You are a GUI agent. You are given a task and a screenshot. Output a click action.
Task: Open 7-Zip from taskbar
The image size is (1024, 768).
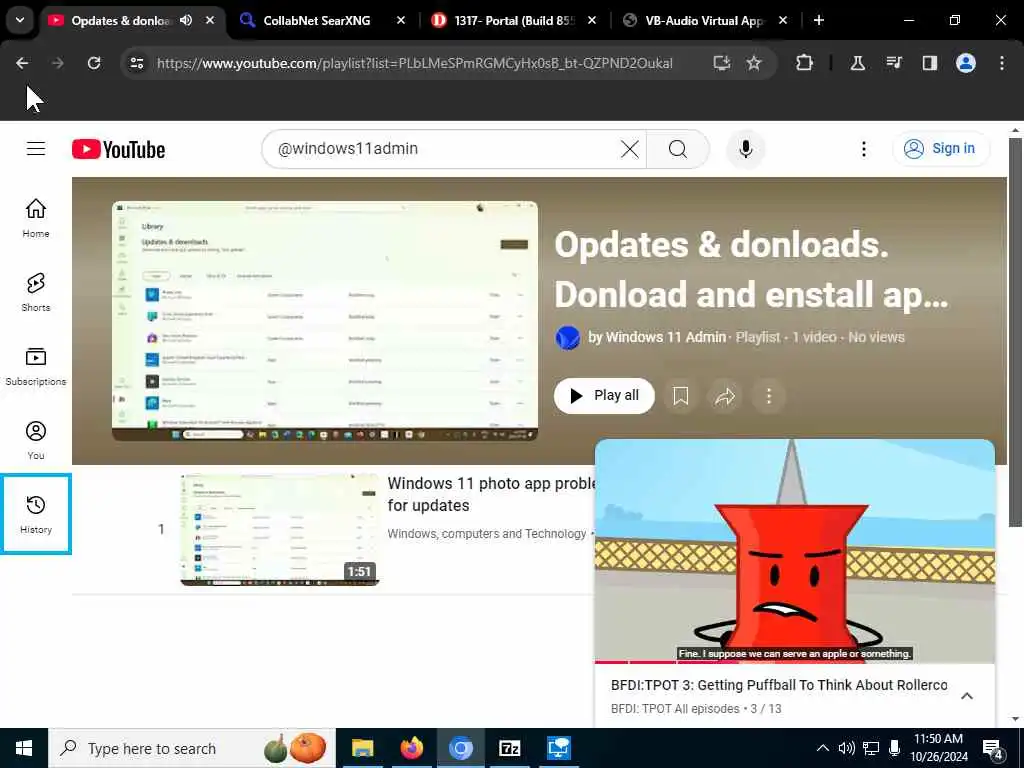coord(509,748)
